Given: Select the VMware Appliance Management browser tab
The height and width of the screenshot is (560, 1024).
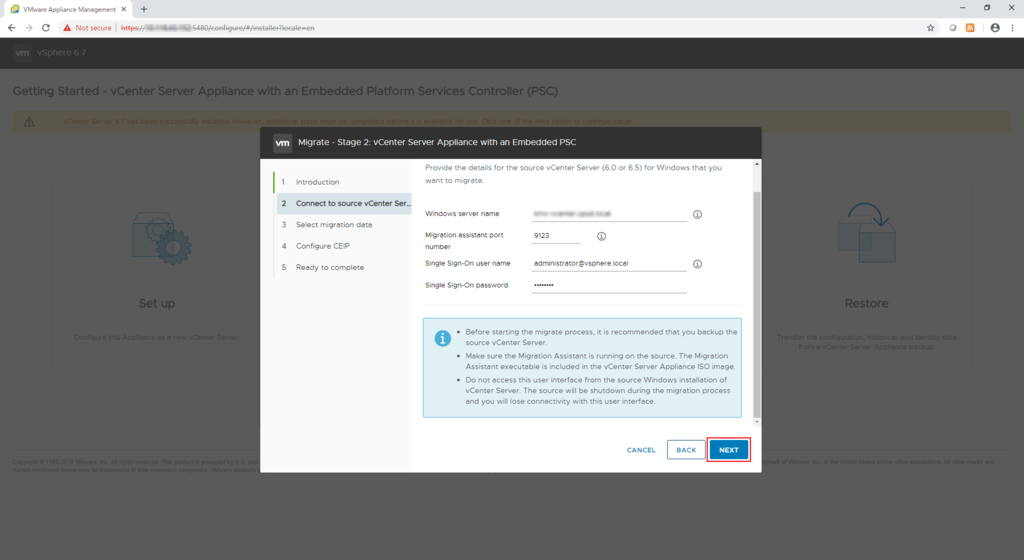Looking at the screenshot, I should pos(68,9).
